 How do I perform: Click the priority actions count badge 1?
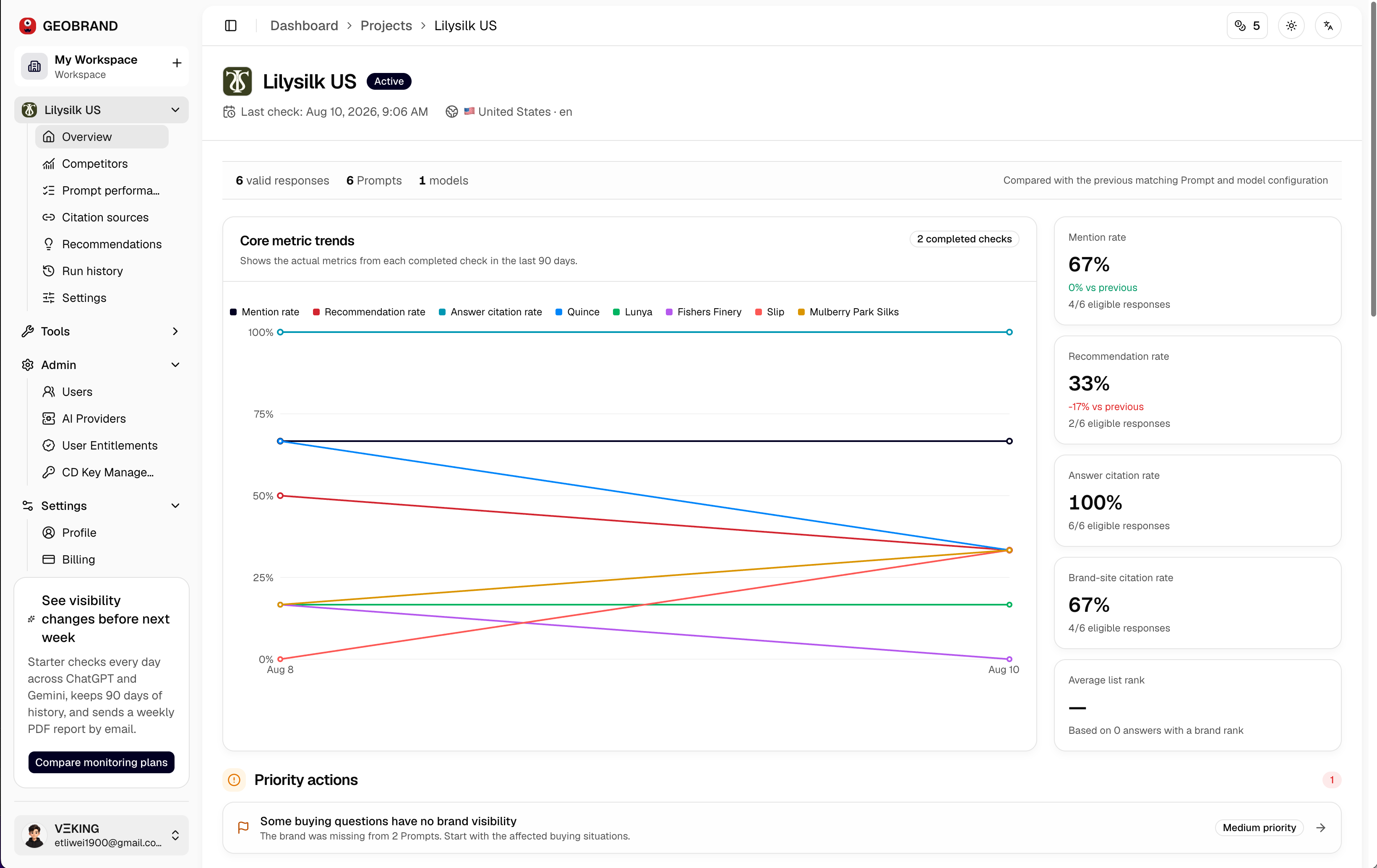pyautogui.click(x=1331, y=780)
